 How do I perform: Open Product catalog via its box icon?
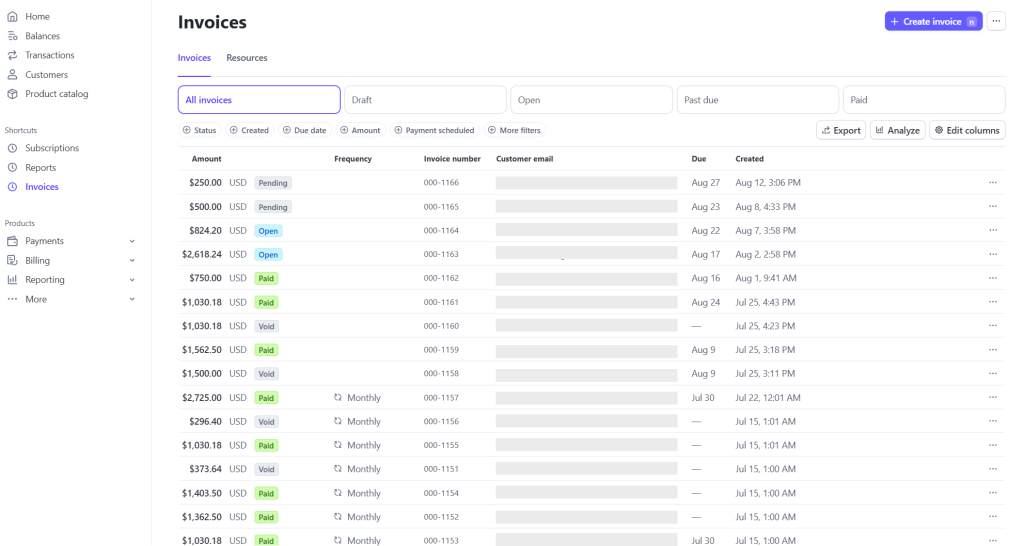coord(12,94)
